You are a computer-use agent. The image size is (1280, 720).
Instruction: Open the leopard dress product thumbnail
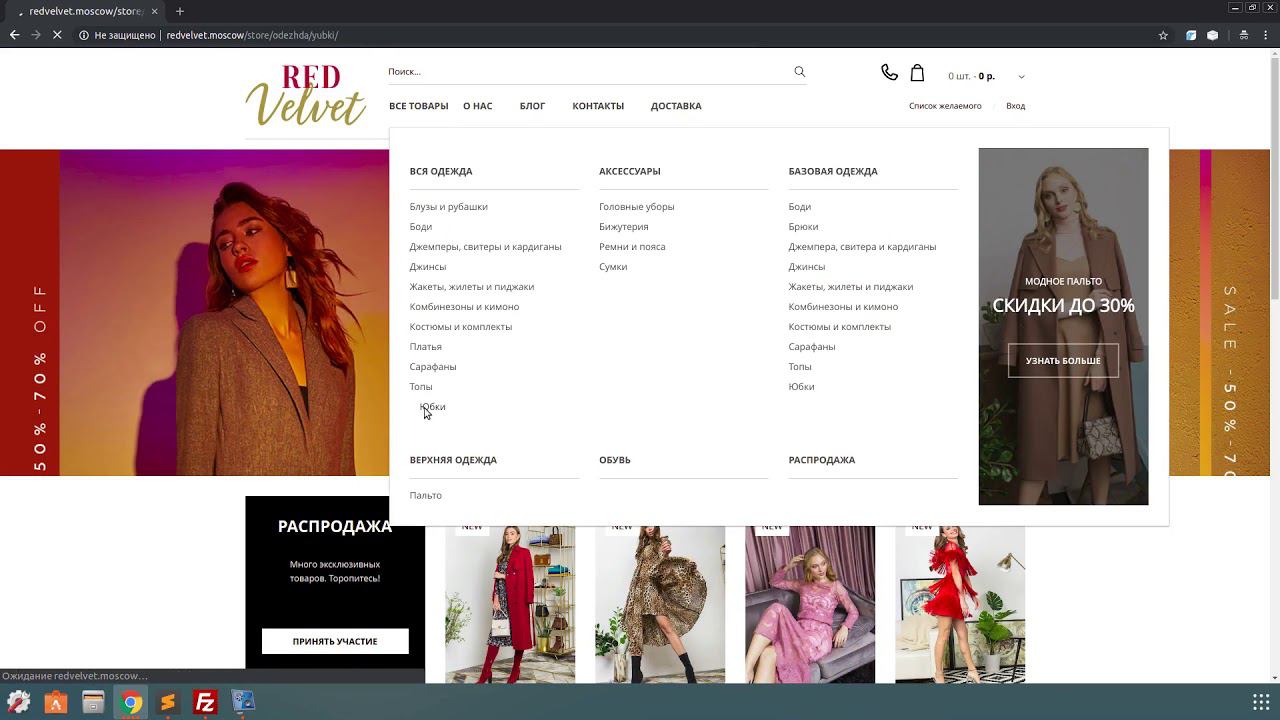click(x=660, y=604)
